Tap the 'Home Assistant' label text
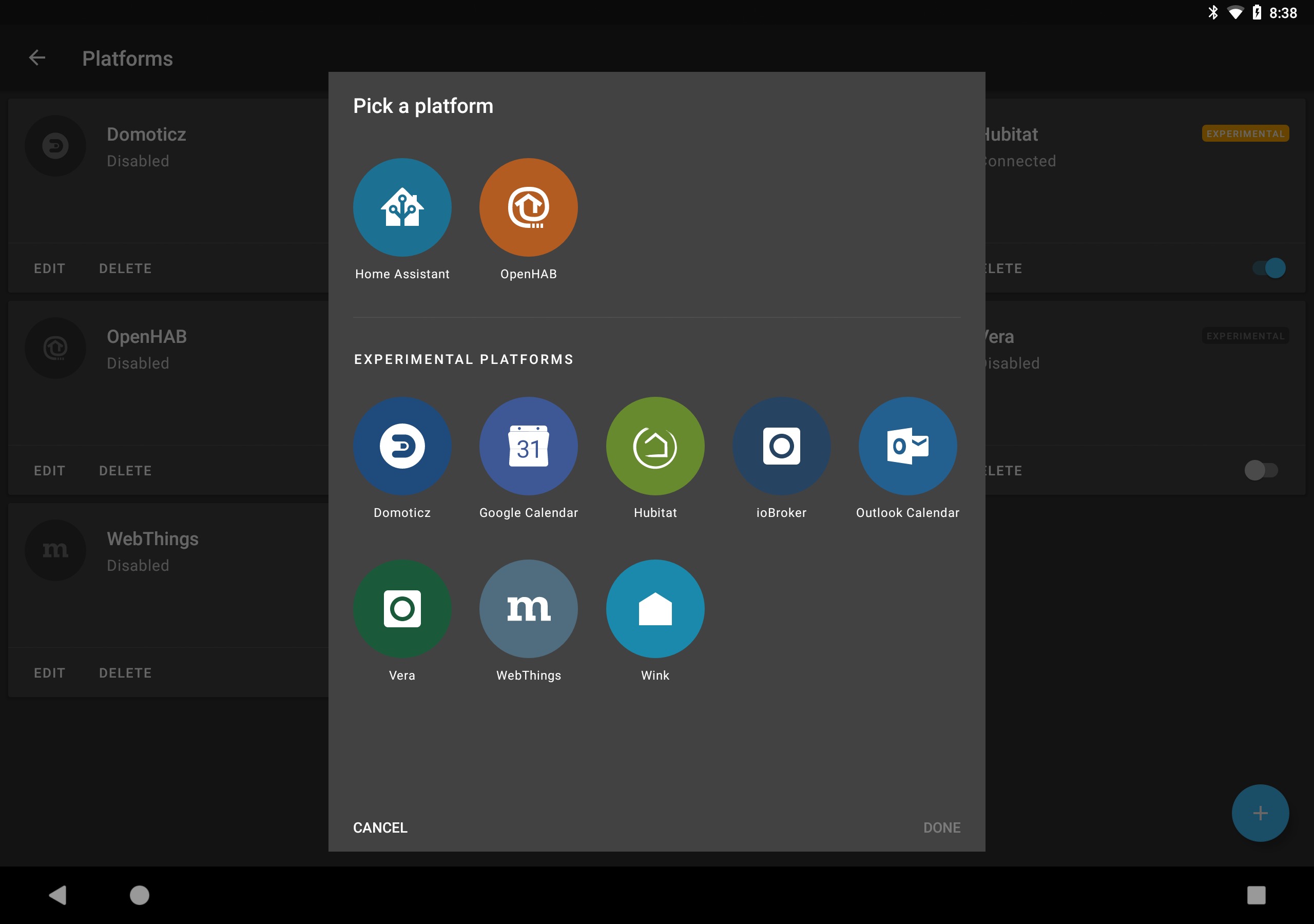 point(402,274)
